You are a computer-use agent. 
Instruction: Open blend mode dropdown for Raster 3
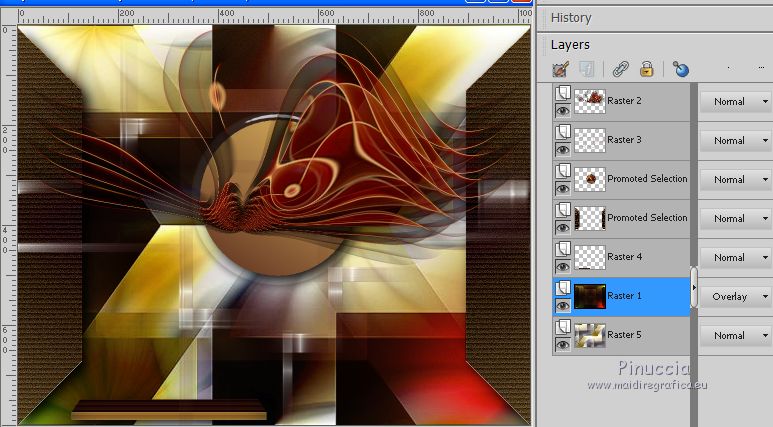point(736,141)
